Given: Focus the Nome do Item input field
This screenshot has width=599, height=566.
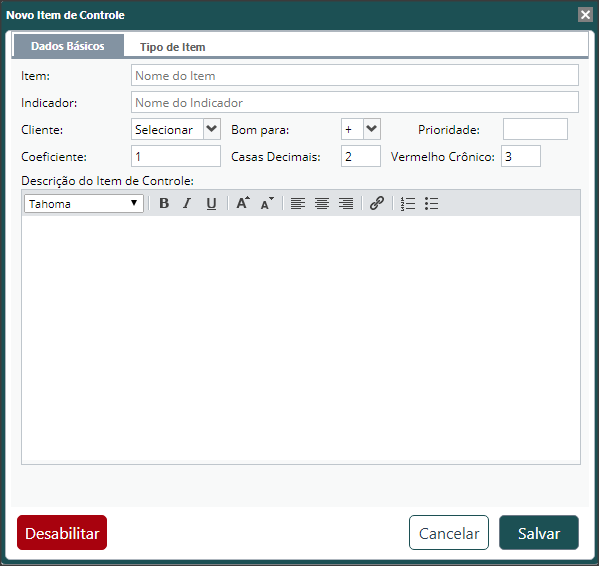Looking at the screenshot, I should 355,75.
